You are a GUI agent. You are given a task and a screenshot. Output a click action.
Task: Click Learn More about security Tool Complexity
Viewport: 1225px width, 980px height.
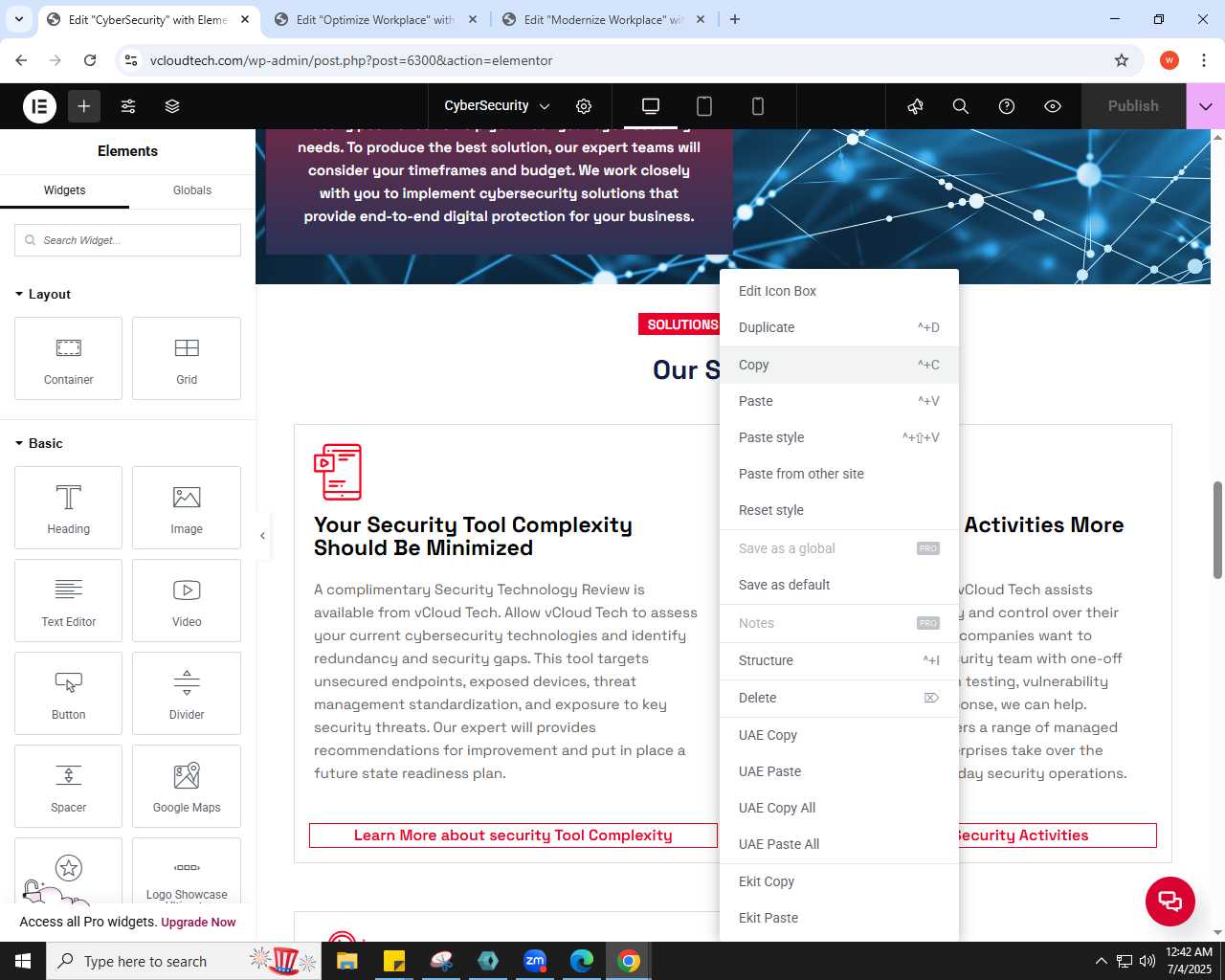(513, 835)
